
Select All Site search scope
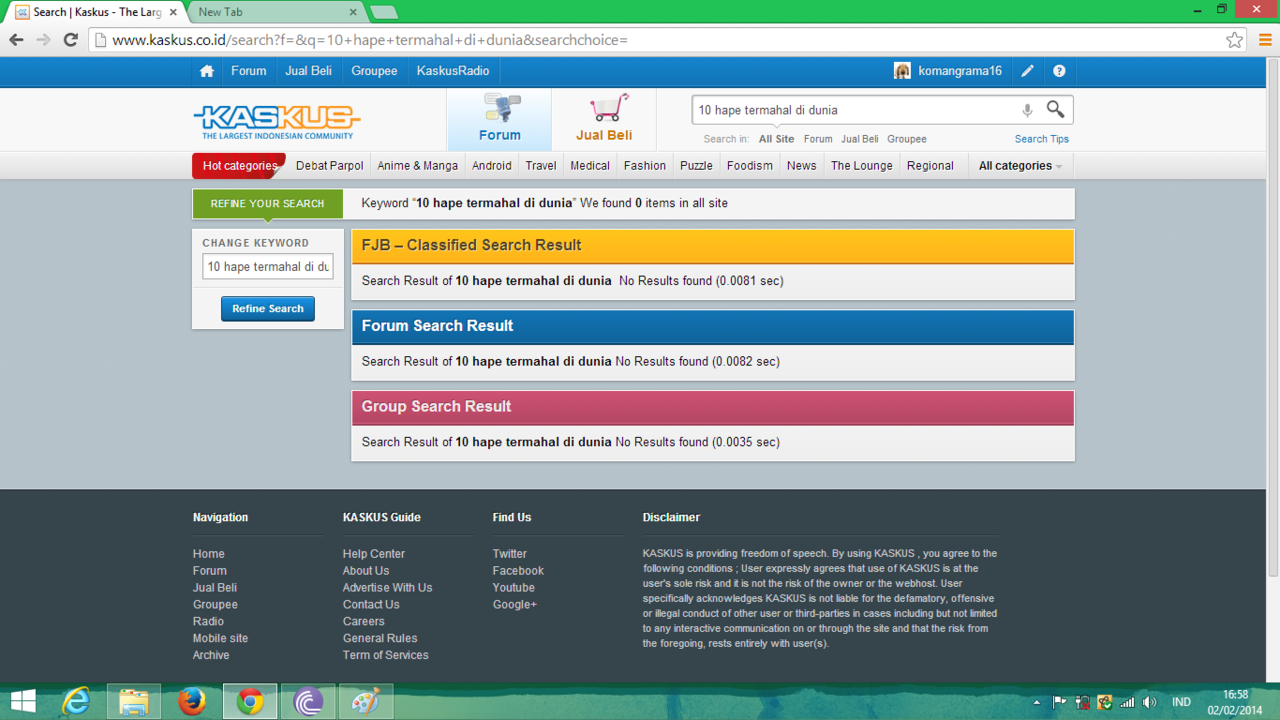point(776,139)
